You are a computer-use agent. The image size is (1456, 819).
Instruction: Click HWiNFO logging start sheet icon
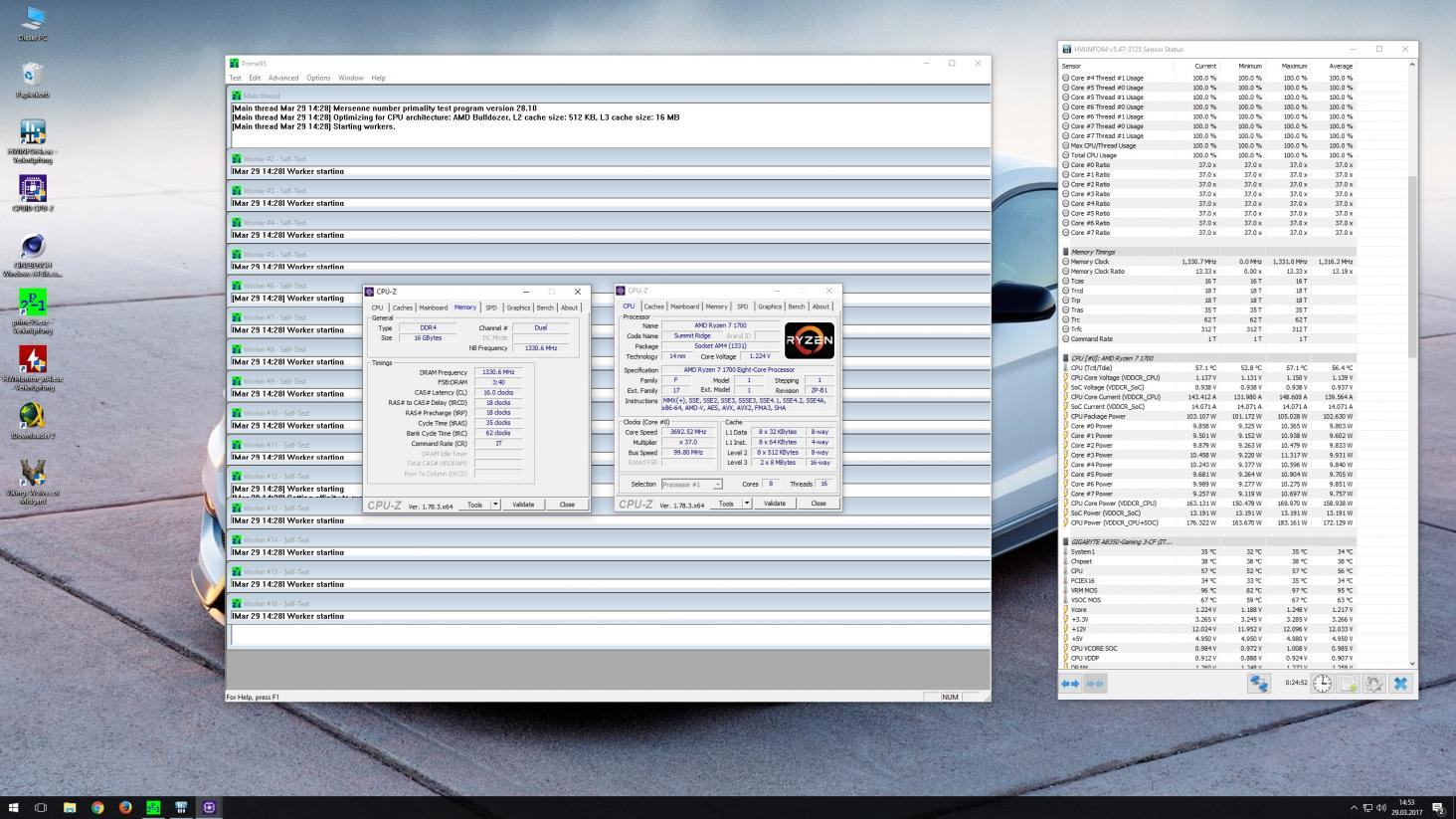[x=1348, y=684]
